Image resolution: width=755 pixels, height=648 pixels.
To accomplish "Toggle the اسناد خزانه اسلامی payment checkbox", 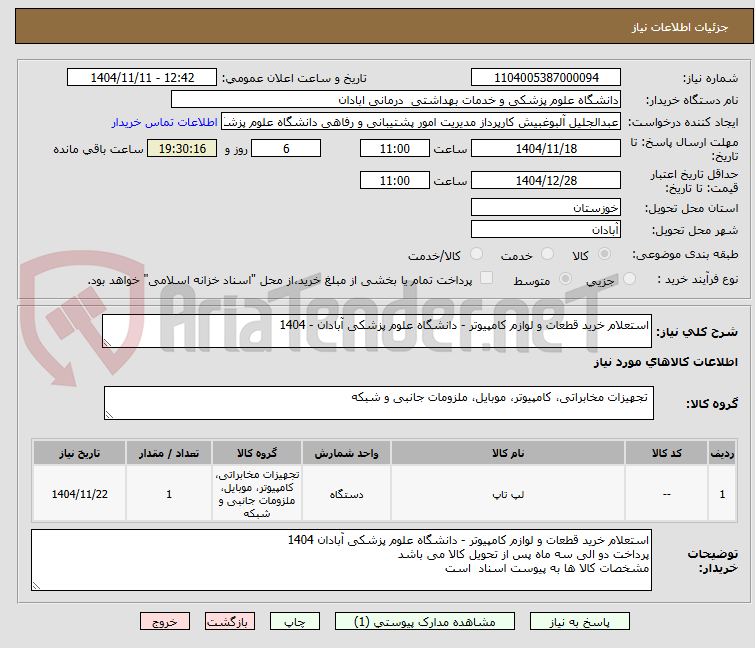I will [x=486, y=278].
